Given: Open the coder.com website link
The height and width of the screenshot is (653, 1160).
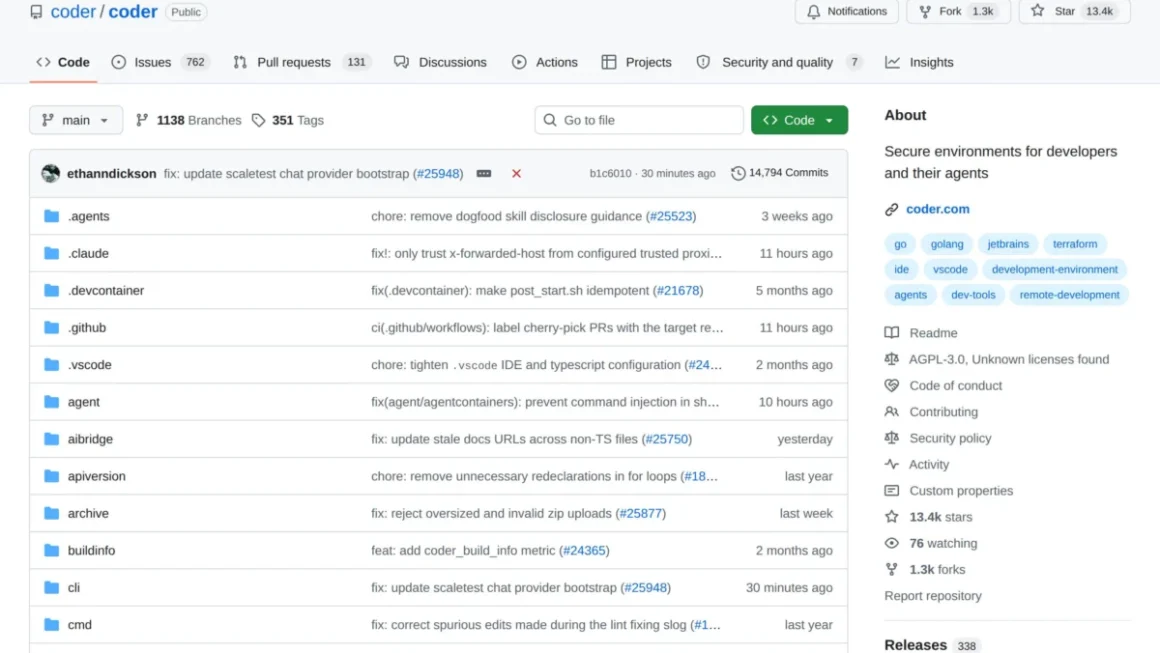Looking at the screenshot, I should click(937, 209).
